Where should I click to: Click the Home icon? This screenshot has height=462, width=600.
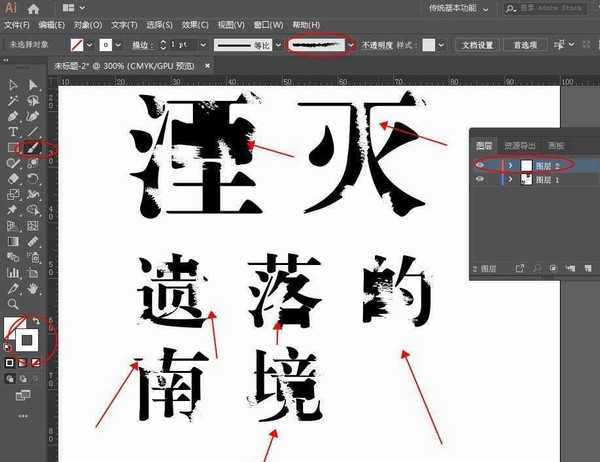coord(34,8)
